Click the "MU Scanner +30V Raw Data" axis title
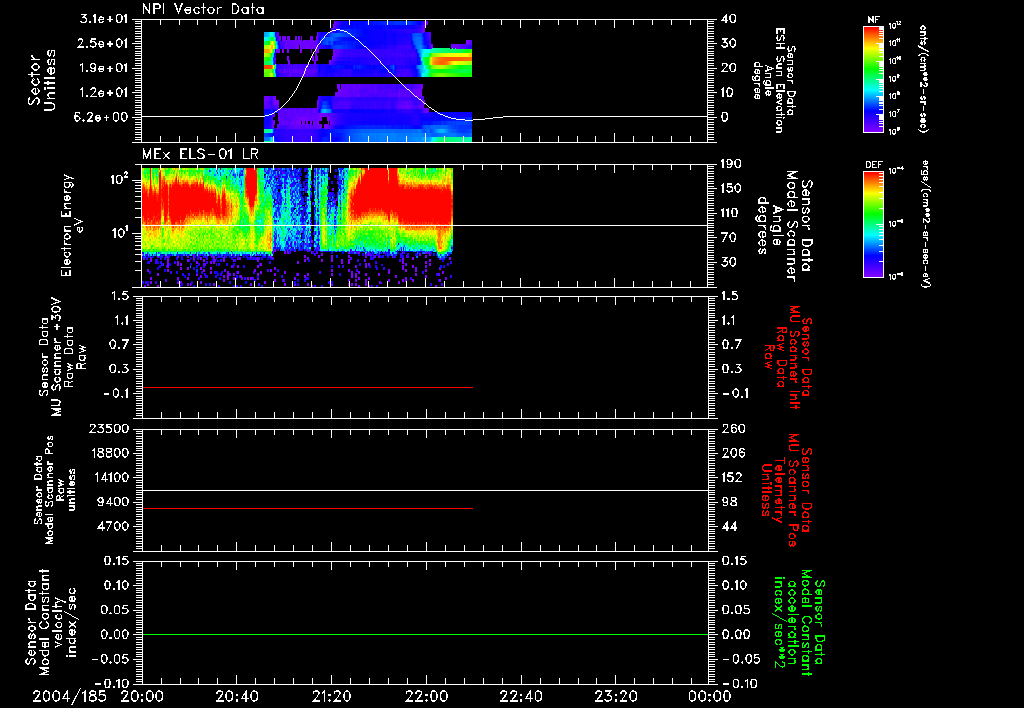Screen dimensions: 1024x708 click(62, 357)
